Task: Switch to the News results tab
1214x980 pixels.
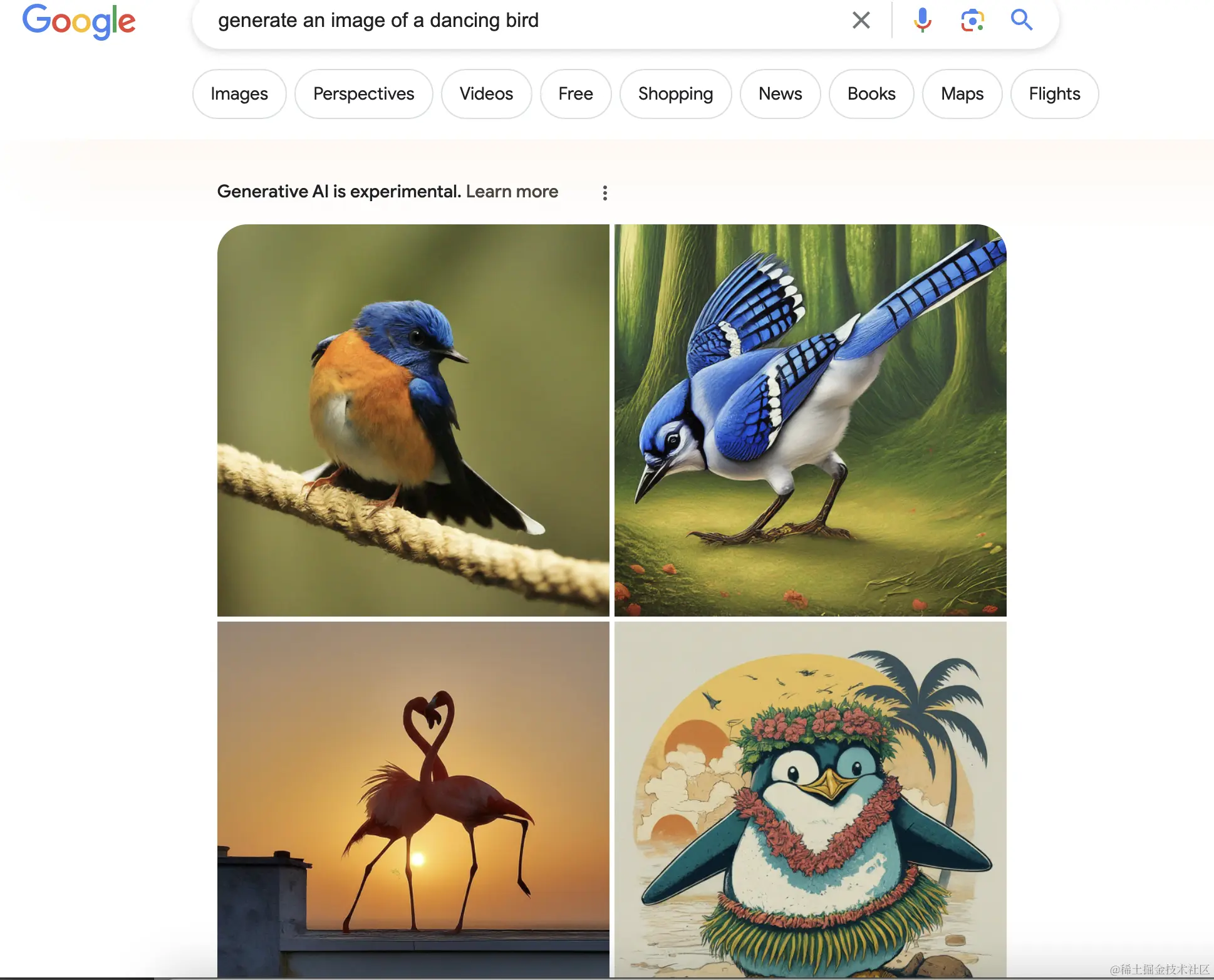Action: [780, 94]
